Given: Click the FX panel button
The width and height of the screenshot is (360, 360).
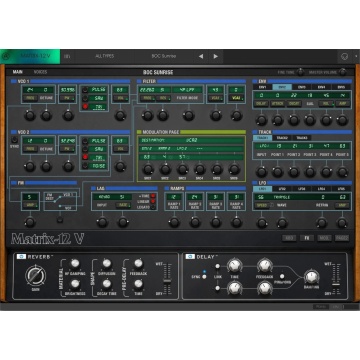Looking at the screenshot, I should pyautogui.click(x=307, y=238).
